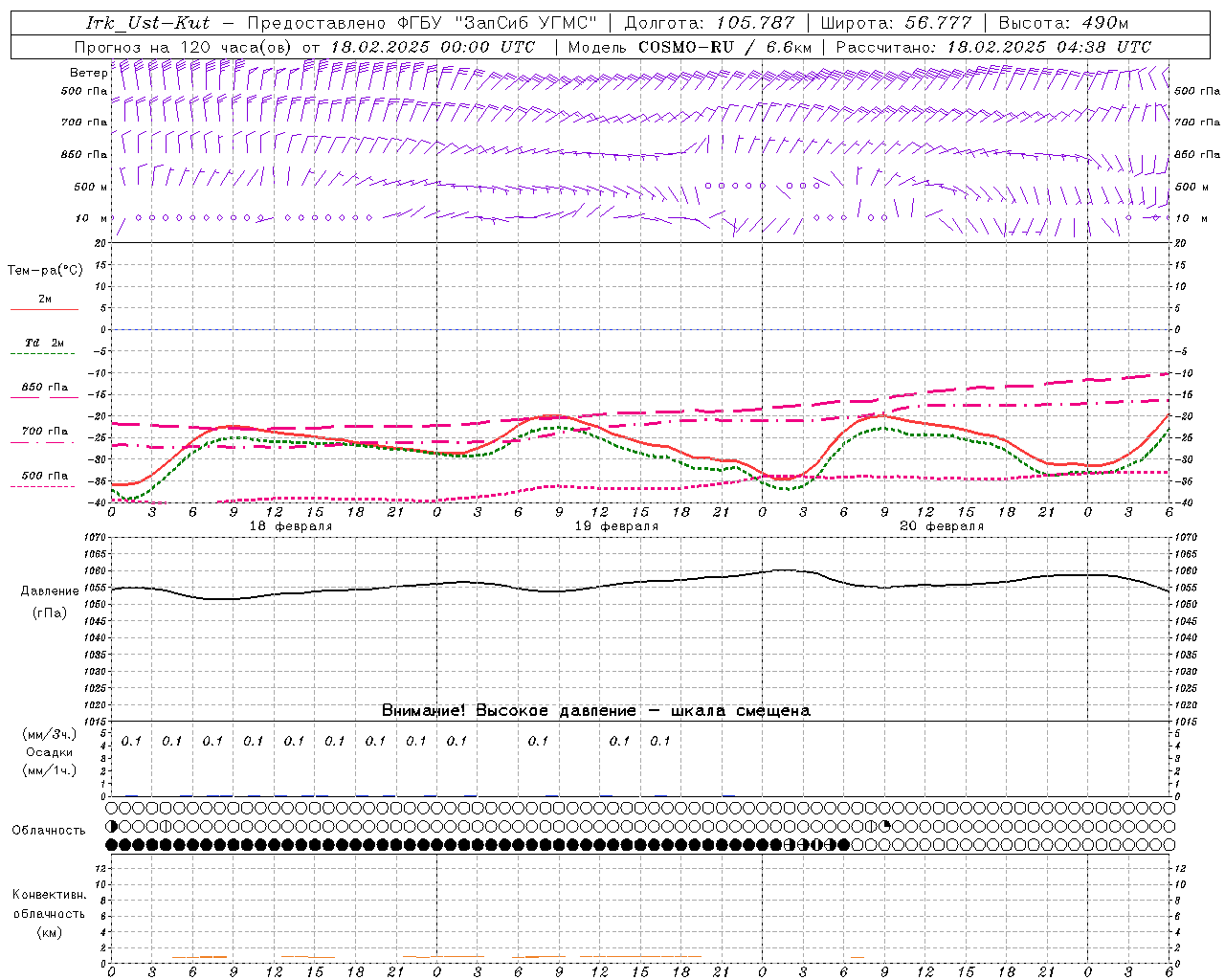Screen dimensions: 1225x980
Task: Click the "19 февраля" date label
Action: point(616,526)
